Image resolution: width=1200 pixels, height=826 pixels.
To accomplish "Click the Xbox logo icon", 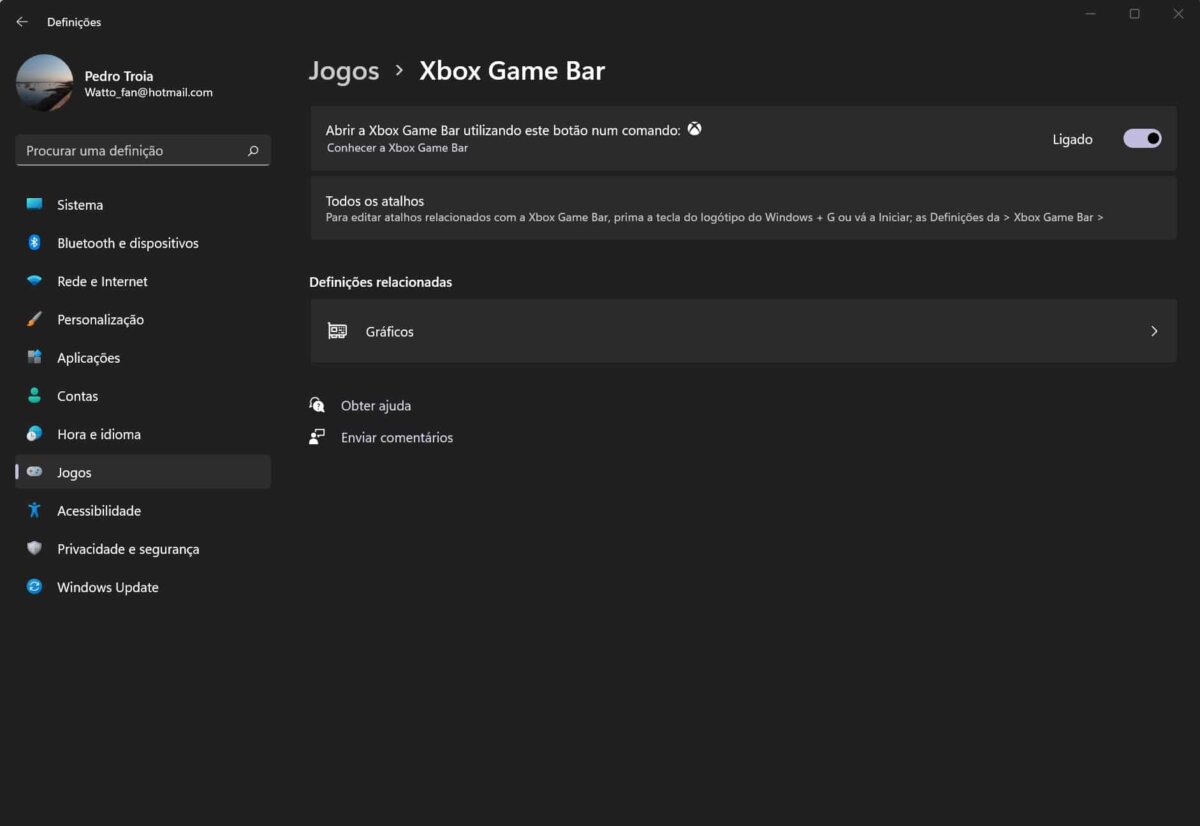I will 694,129.
